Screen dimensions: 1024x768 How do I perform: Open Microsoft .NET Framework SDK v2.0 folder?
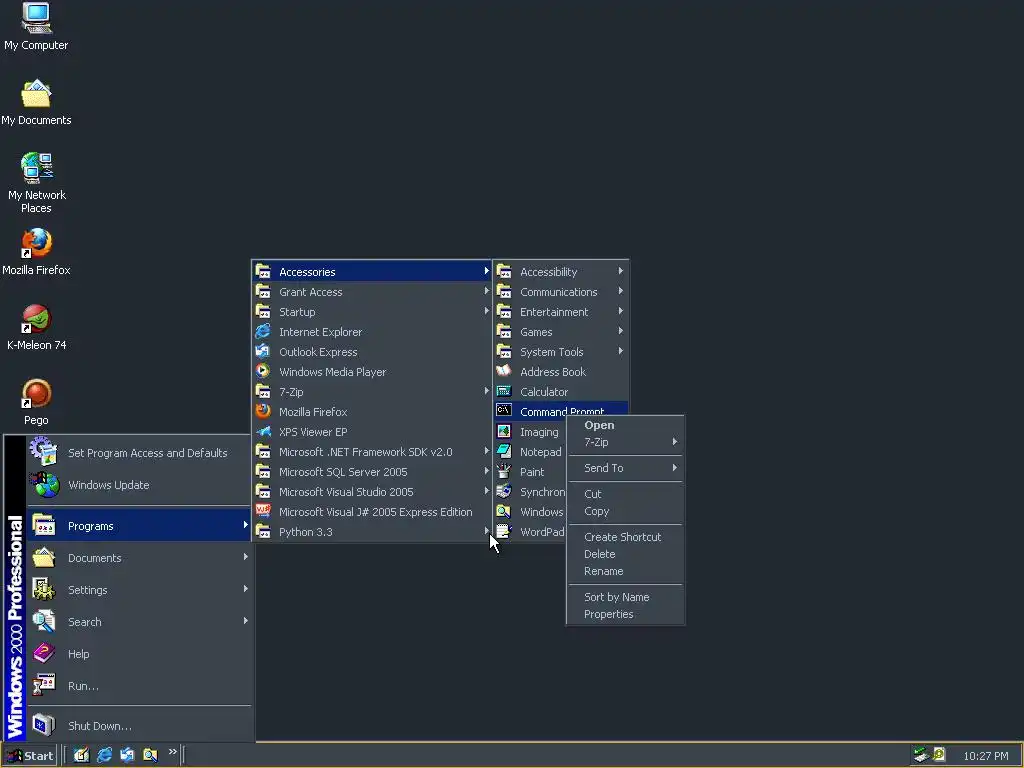point(371,452)
